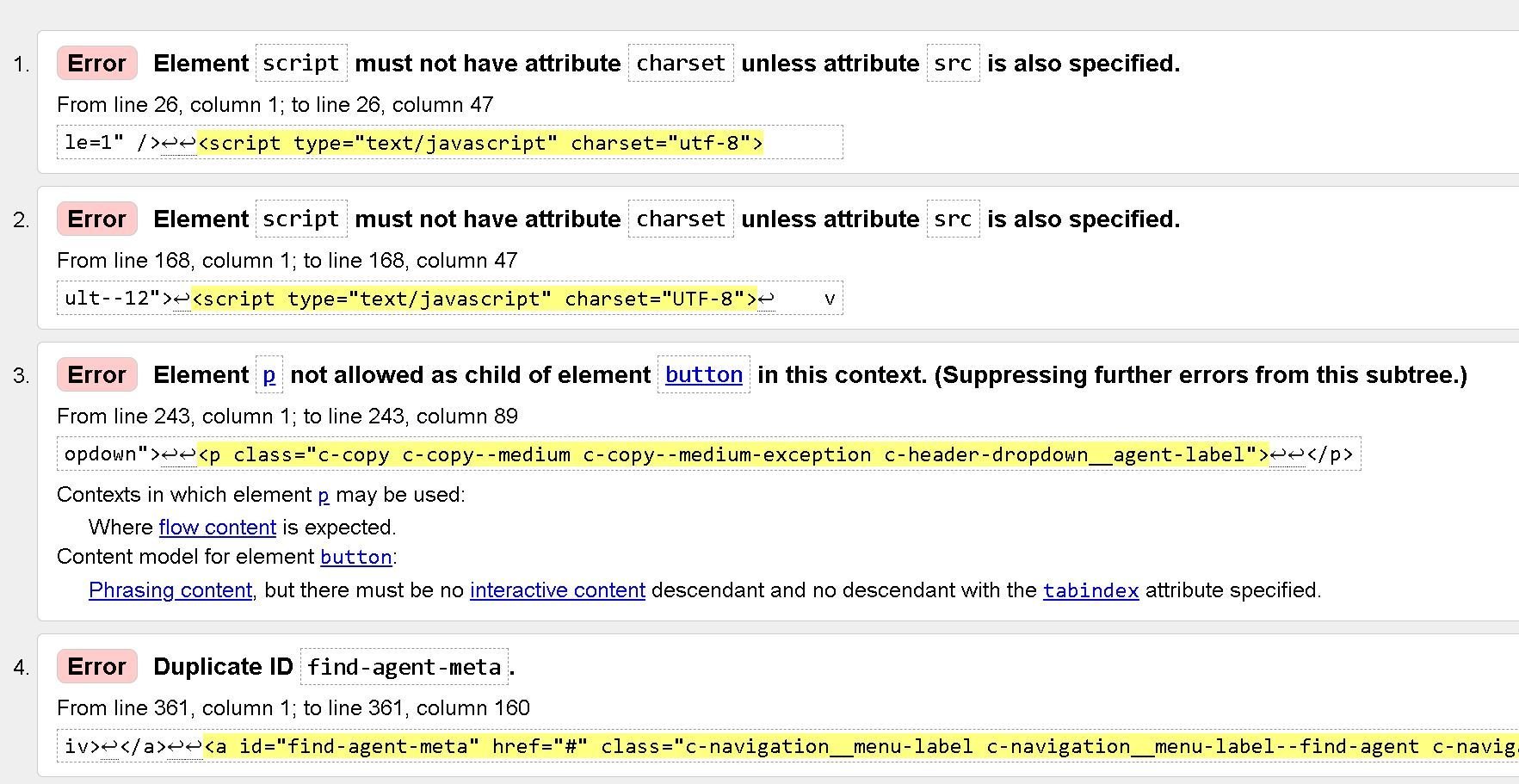Follow the "tabindex" attribute link
Image resolution: width=1519 pixels, height=784 pixels.
(x=1090, y=590)
